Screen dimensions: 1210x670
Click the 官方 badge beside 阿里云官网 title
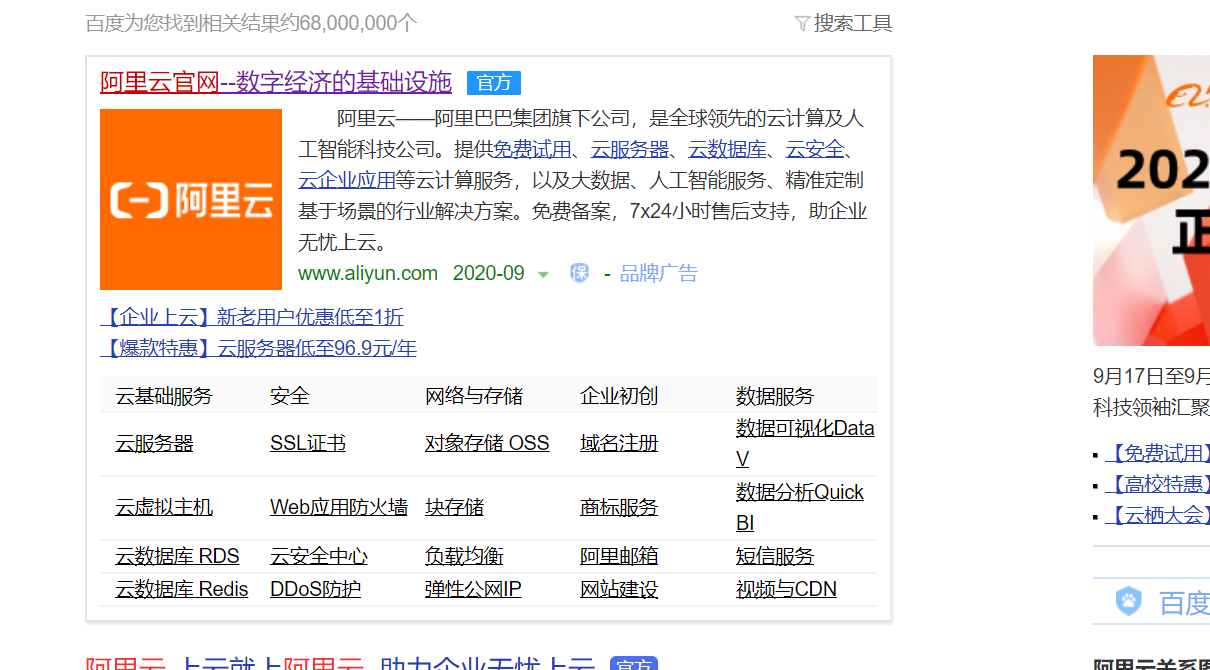click(494, 82)
